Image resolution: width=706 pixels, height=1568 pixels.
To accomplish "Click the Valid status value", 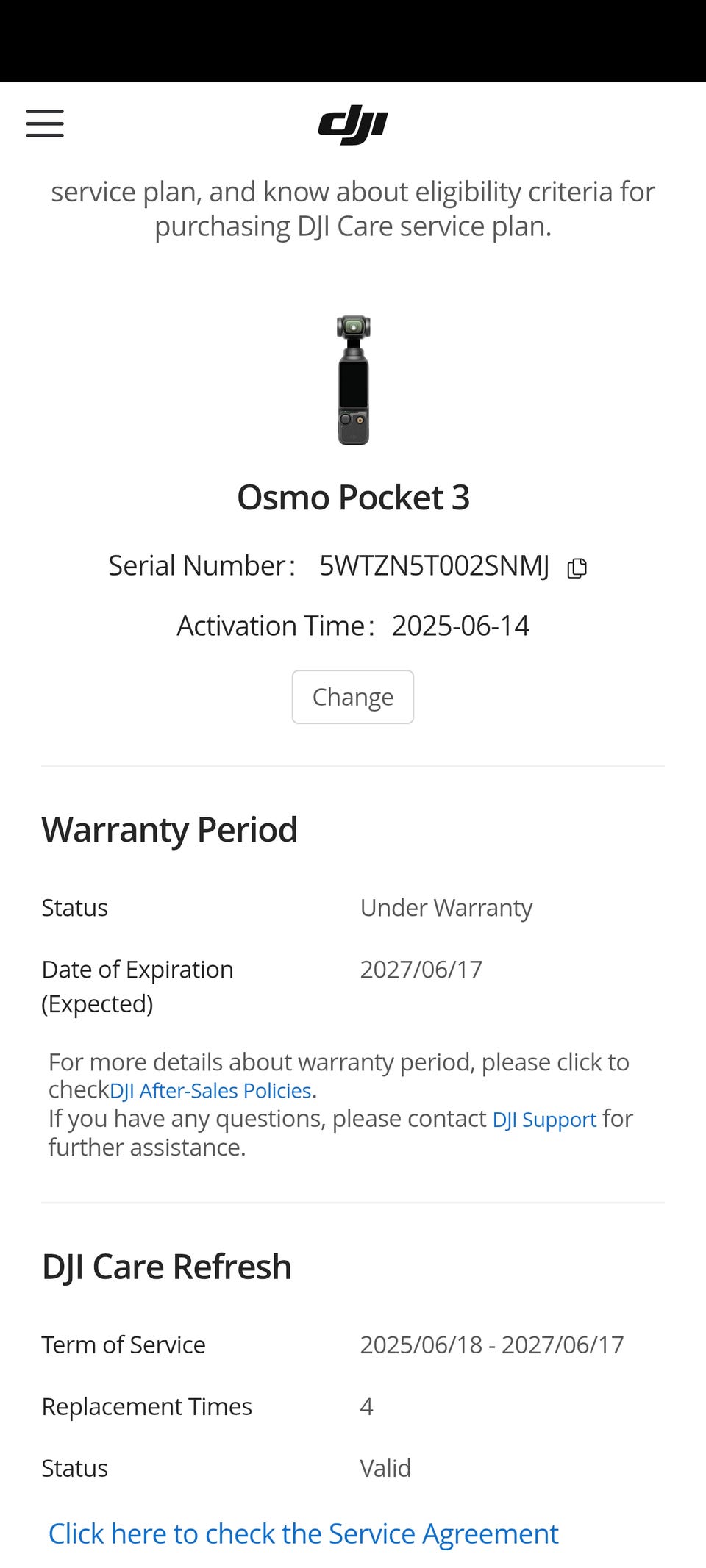I will (385, 1468).
